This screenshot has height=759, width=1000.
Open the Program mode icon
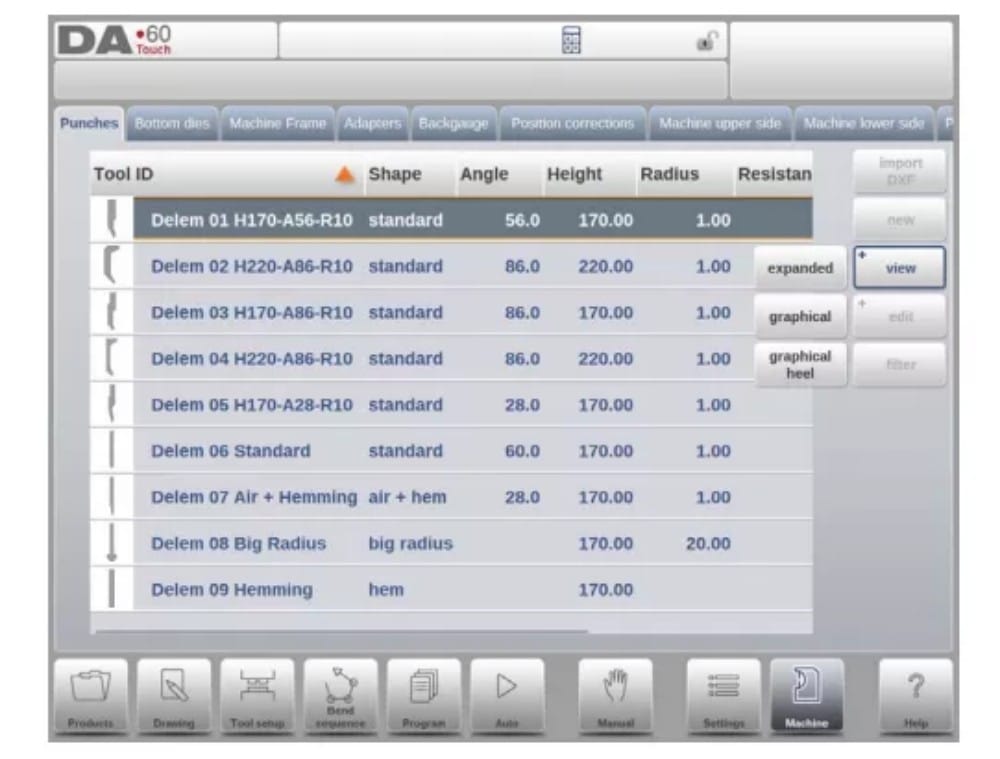(423, 696)
